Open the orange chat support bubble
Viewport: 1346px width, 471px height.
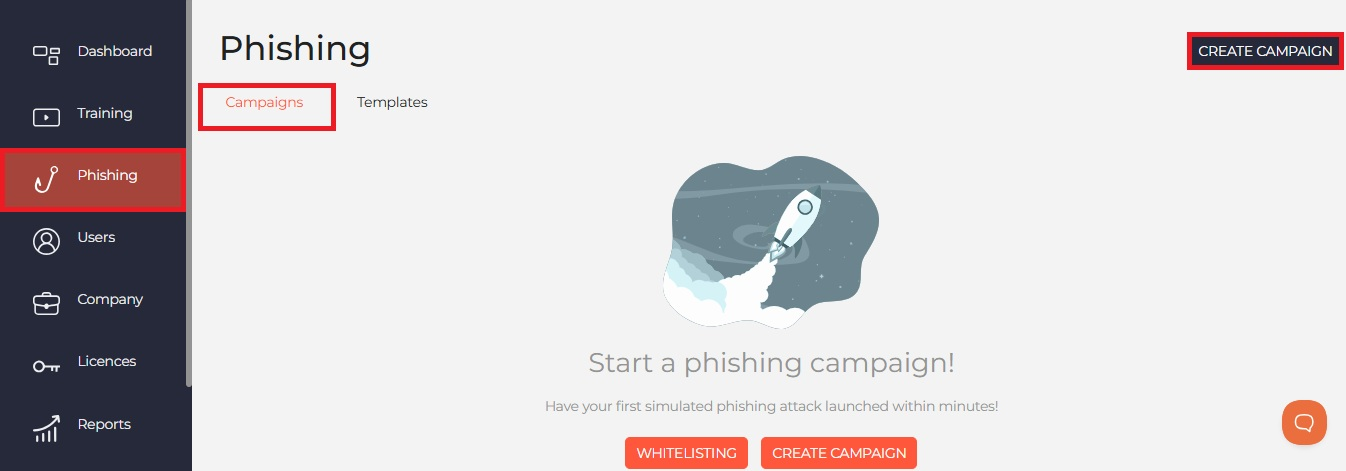1304,422
